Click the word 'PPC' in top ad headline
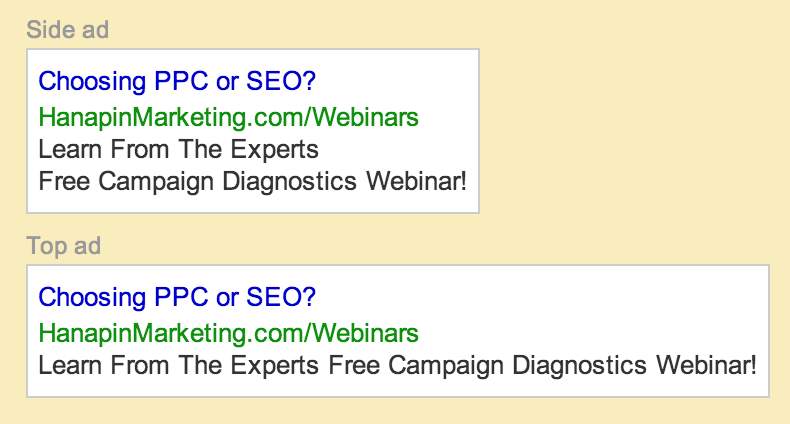The height and width of the screenshot is (424, 790). coord(181,297)
